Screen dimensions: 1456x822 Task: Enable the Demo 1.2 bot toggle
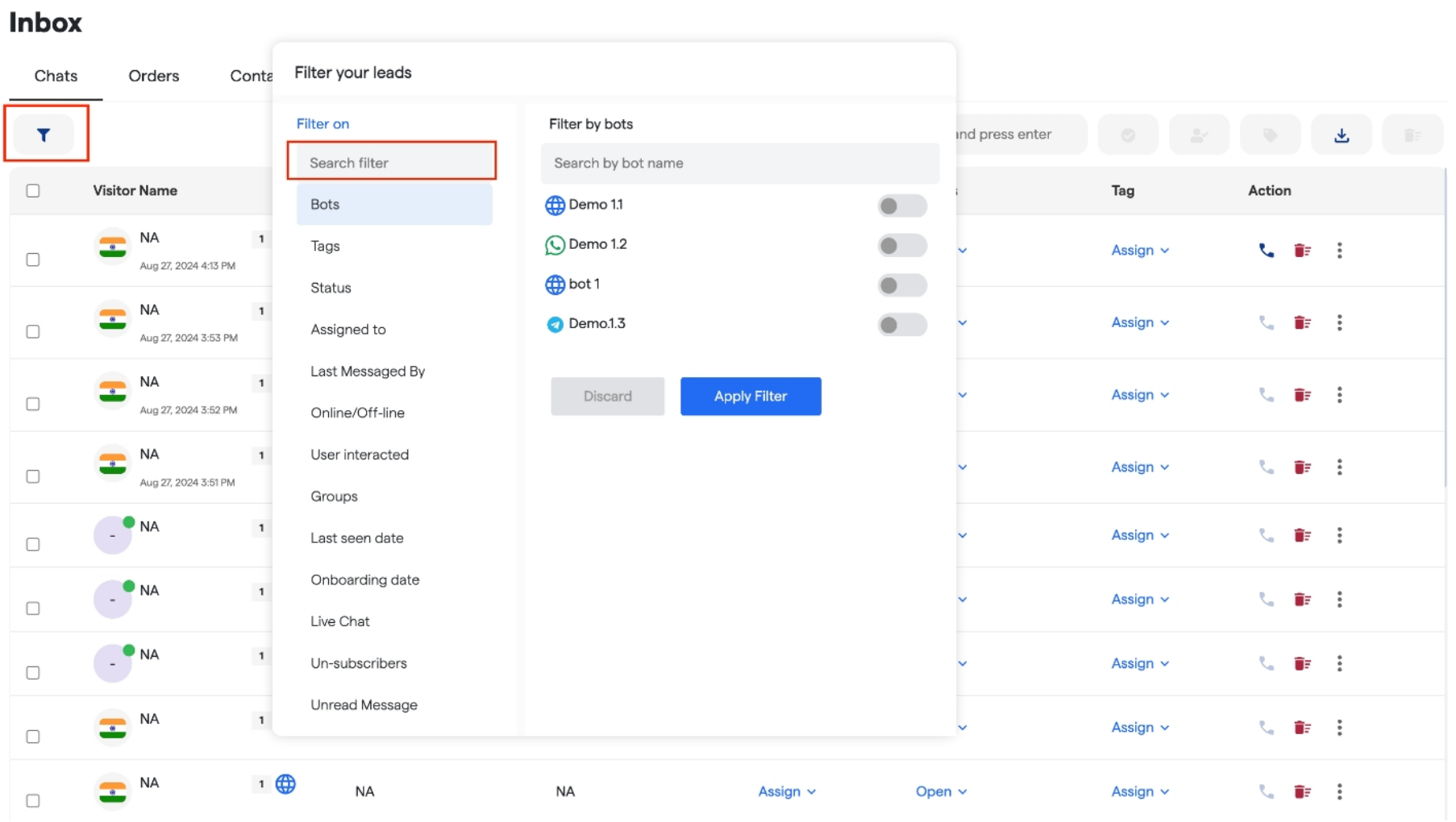[902, 245]
